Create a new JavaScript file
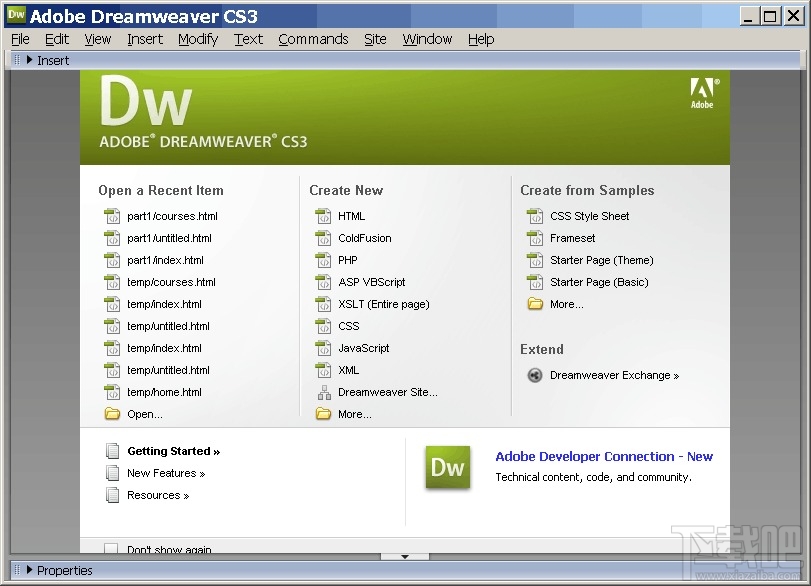The image size is (811, 586). tap(364, 348)
